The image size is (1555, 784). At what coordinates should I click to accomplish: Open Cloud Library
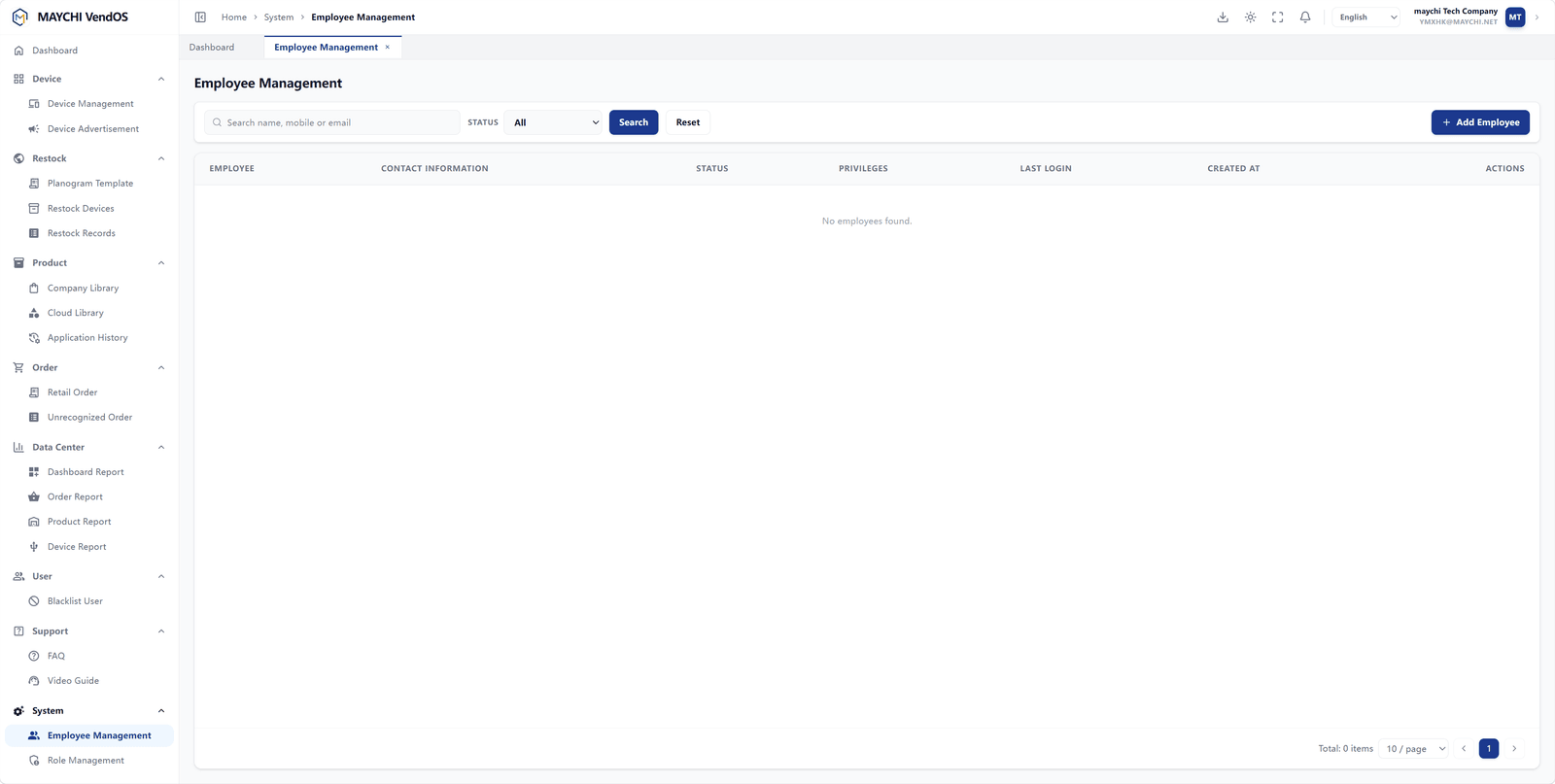tap(89, 313)
